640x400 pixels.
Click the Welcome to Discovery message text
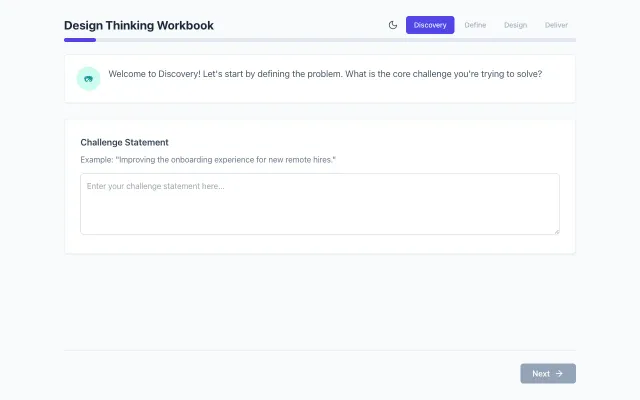[325, 74]
